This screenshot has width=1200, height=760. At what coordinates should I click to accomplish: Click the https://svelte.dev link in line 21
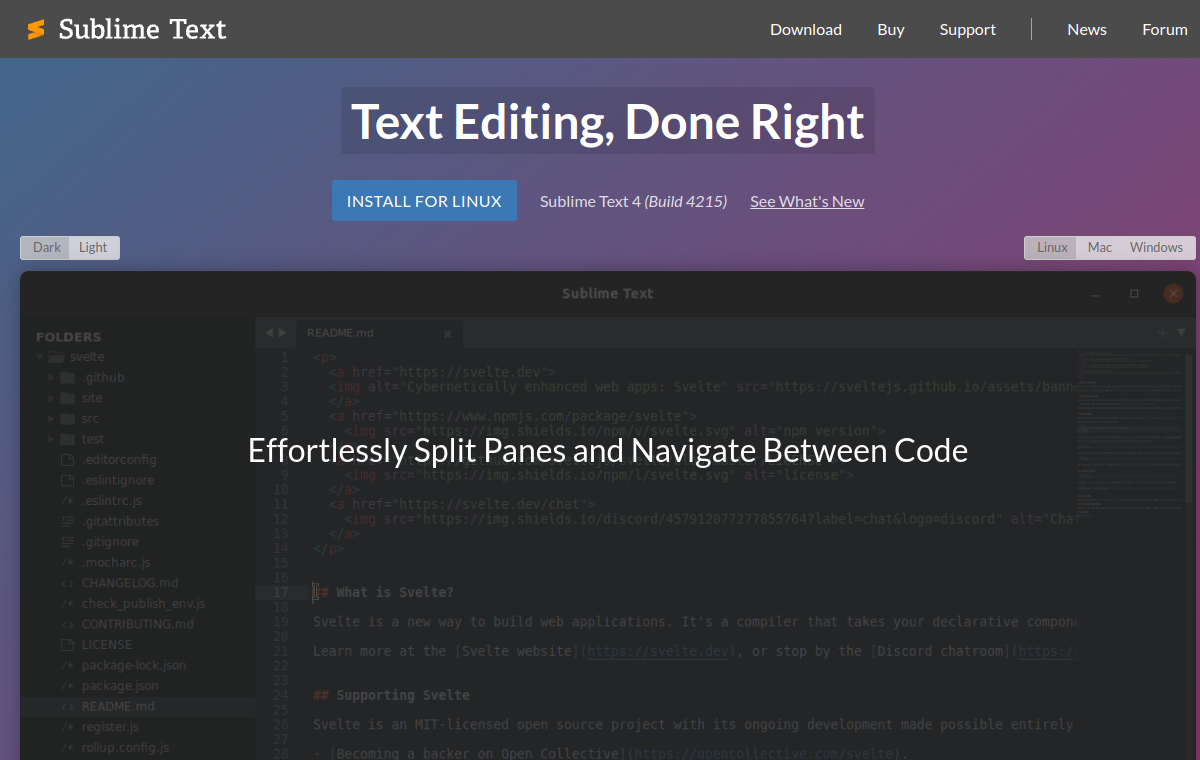click(x=660, y=651)
